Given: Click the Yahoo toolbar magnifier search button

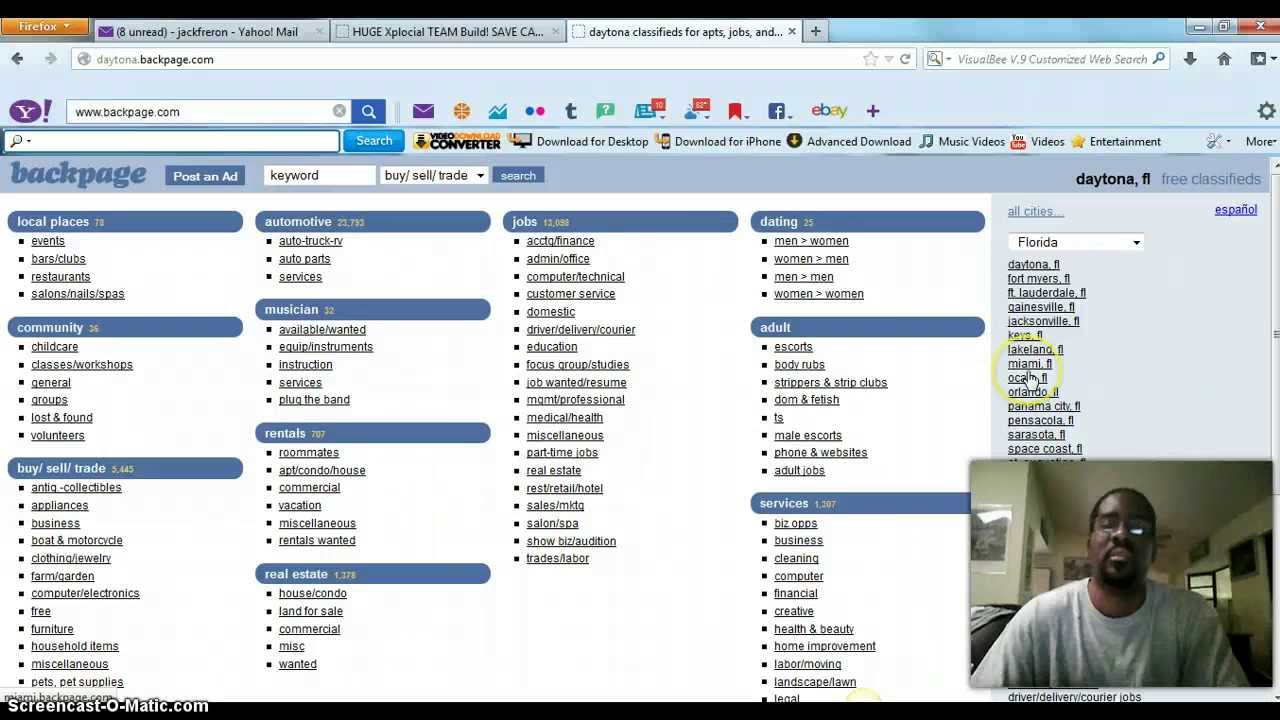Looking at the screenshot, I should click(x=369, y=111).
